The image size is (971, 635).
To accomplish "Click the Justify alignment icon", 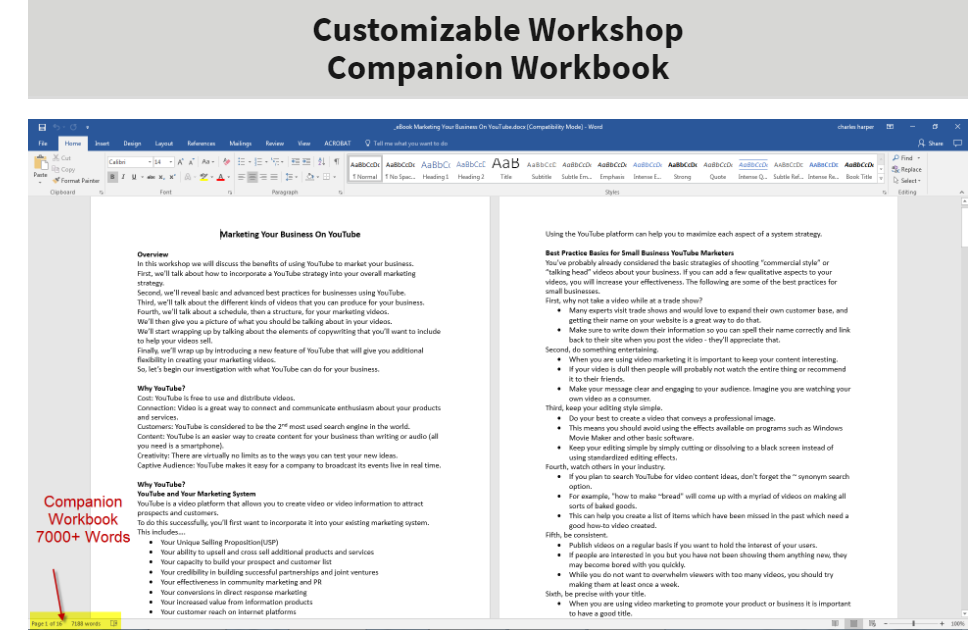I will (x=274, y=177).
